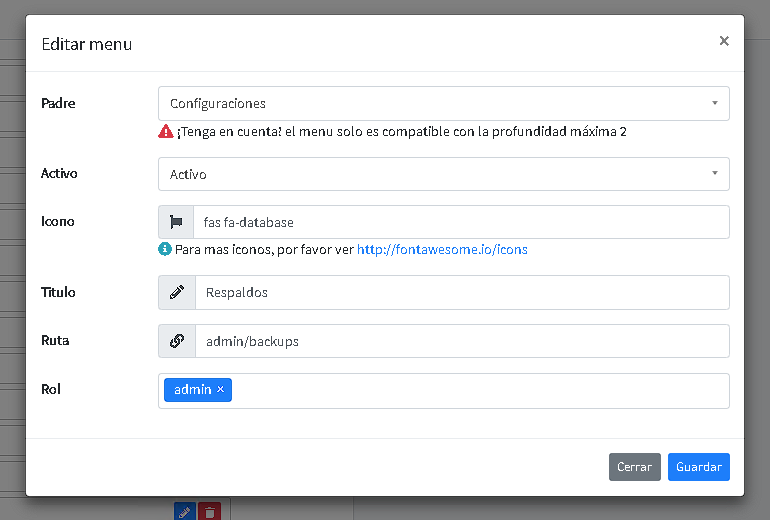Click the blue edit pencil button behind dialog
Image resolution: width=770 pixels, height=520 pixels.
[x=183, y=511]
